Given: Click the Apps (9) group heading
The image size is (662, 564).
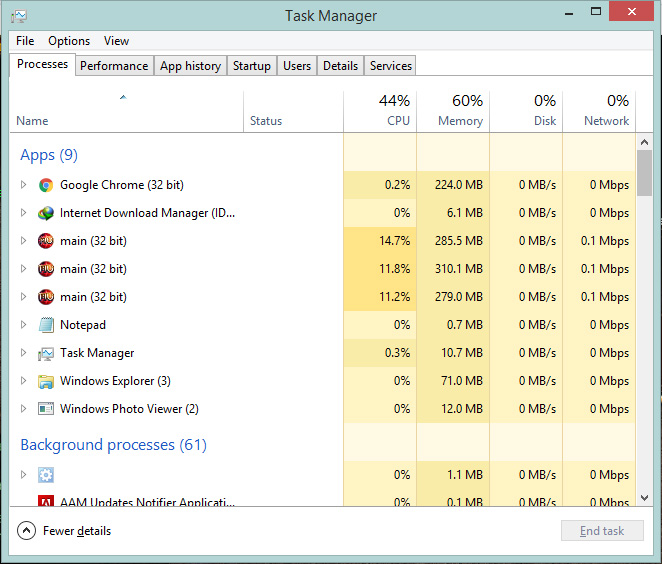Looking at the screenshot, I should pos(49,155).
